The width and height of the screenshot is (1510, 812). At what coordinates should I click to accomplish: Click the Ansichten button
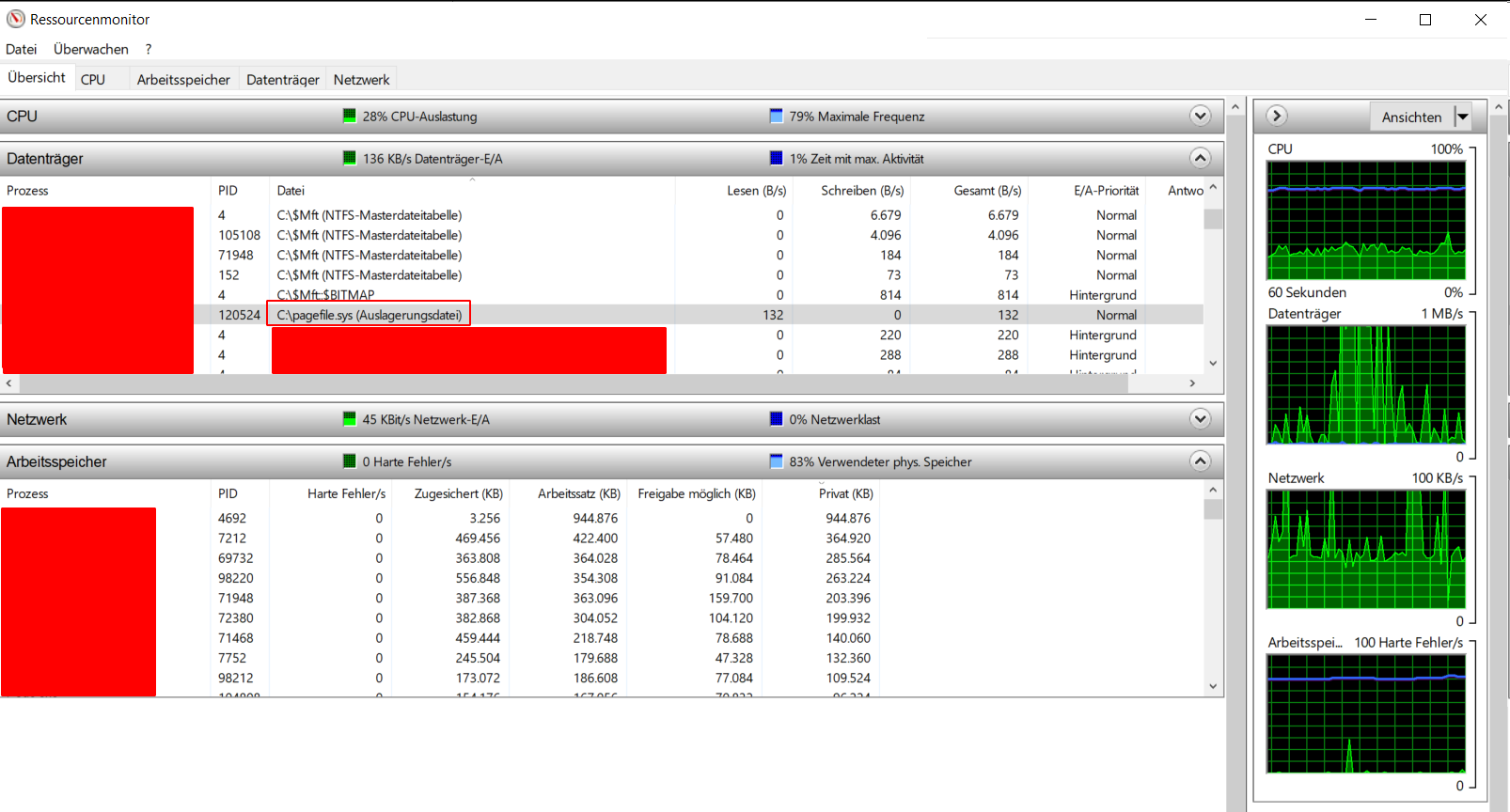click(x=1411, y=117)
